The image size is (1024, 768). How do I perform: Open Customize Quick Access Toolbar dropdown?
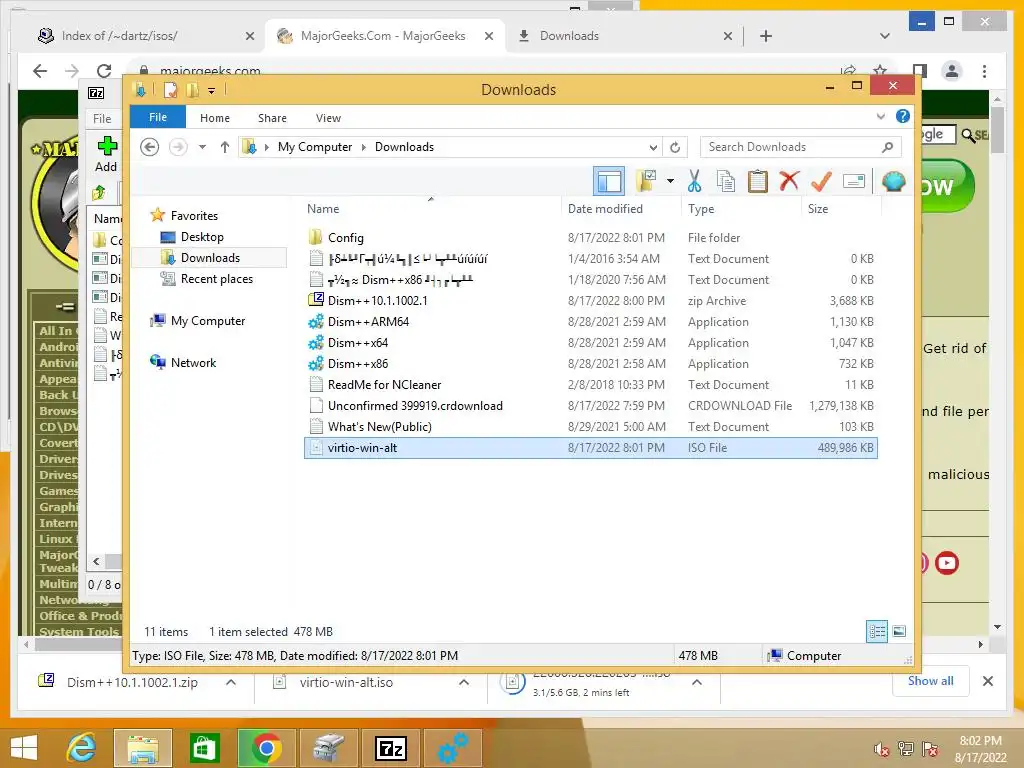pyautogui.click(x=212, y=91)
